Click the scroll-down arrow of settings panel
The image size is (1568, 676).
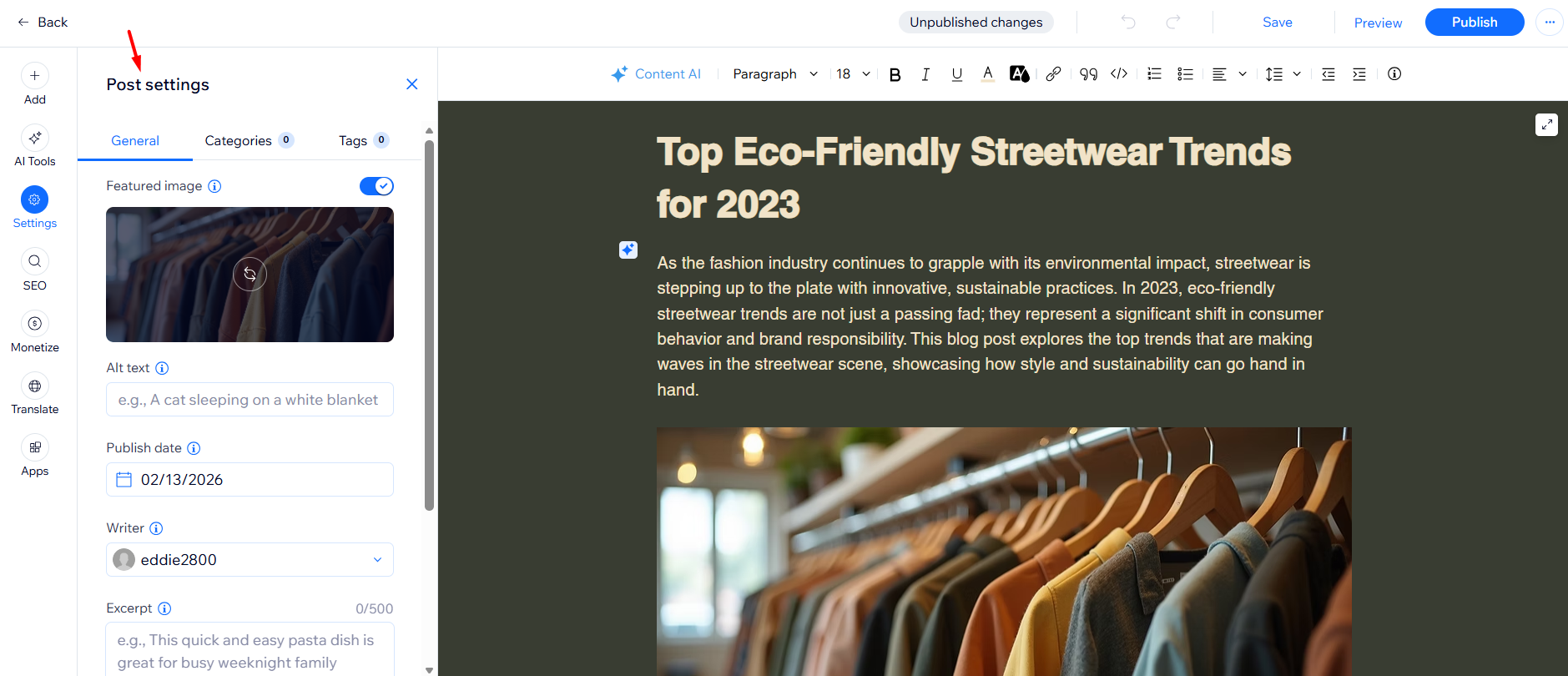(429, 669)
